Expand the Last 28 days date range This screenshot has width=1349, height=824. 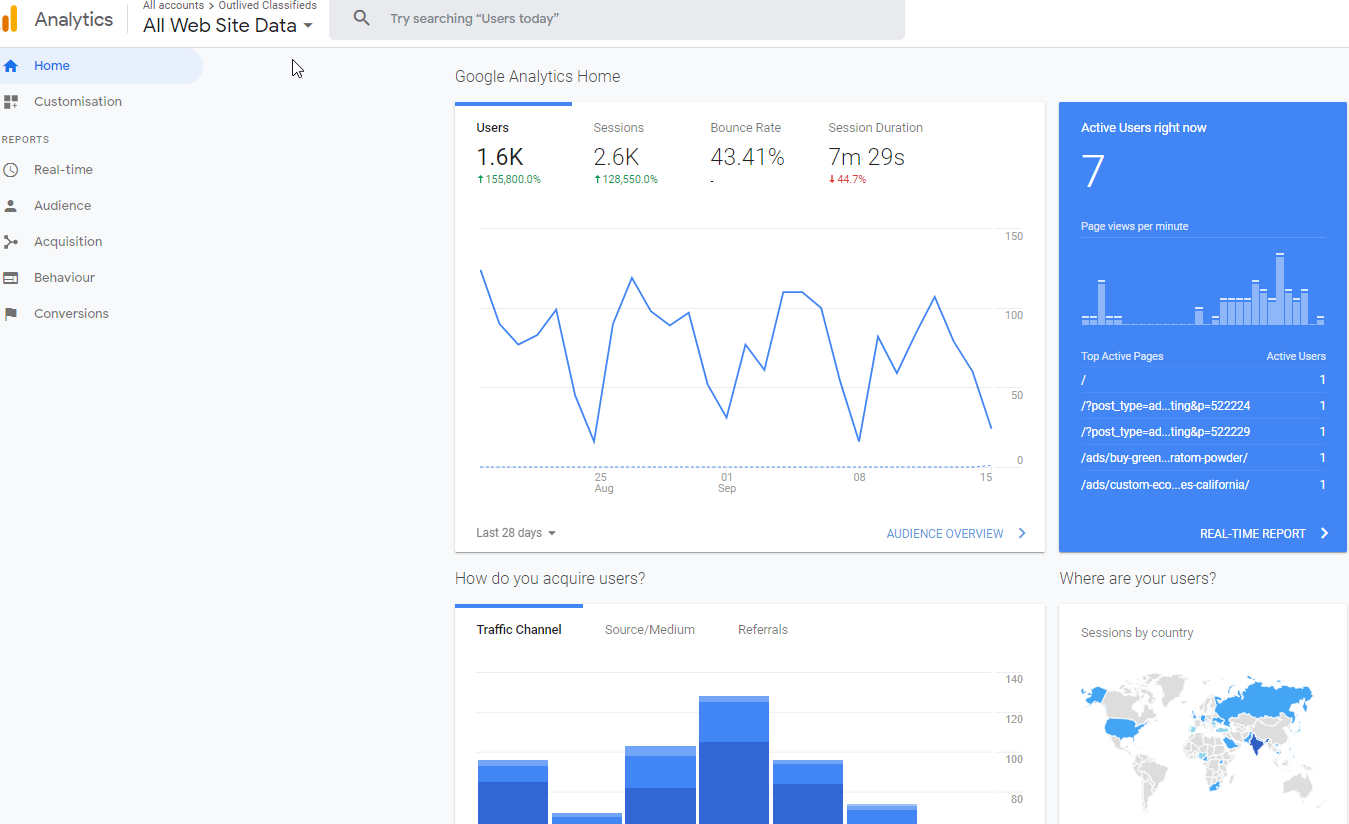pos(516,533)
